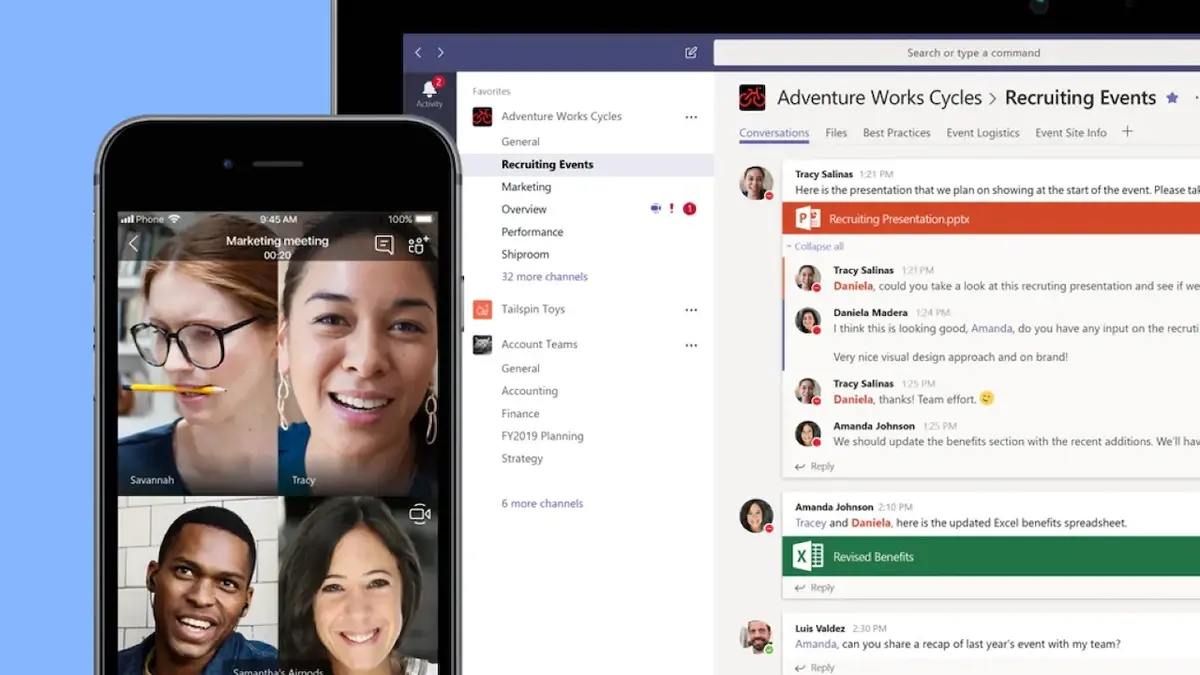Select General channel under Adventure Works Cycles
This screenshot has height=675, width=1200.
pyautogui.click(x=520, y=142)
